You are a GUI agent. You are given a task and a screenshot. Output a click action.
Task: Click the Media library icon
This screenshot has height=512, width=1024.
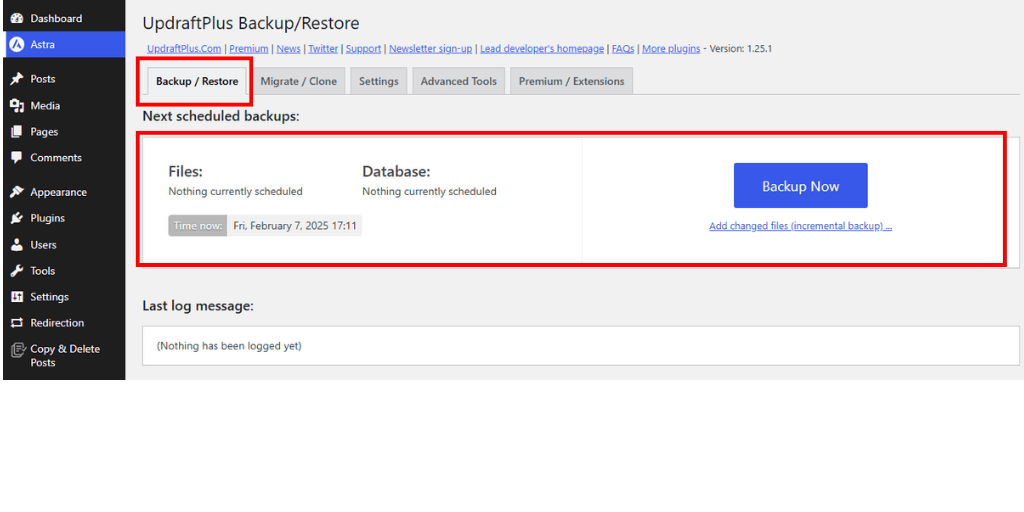18,106
